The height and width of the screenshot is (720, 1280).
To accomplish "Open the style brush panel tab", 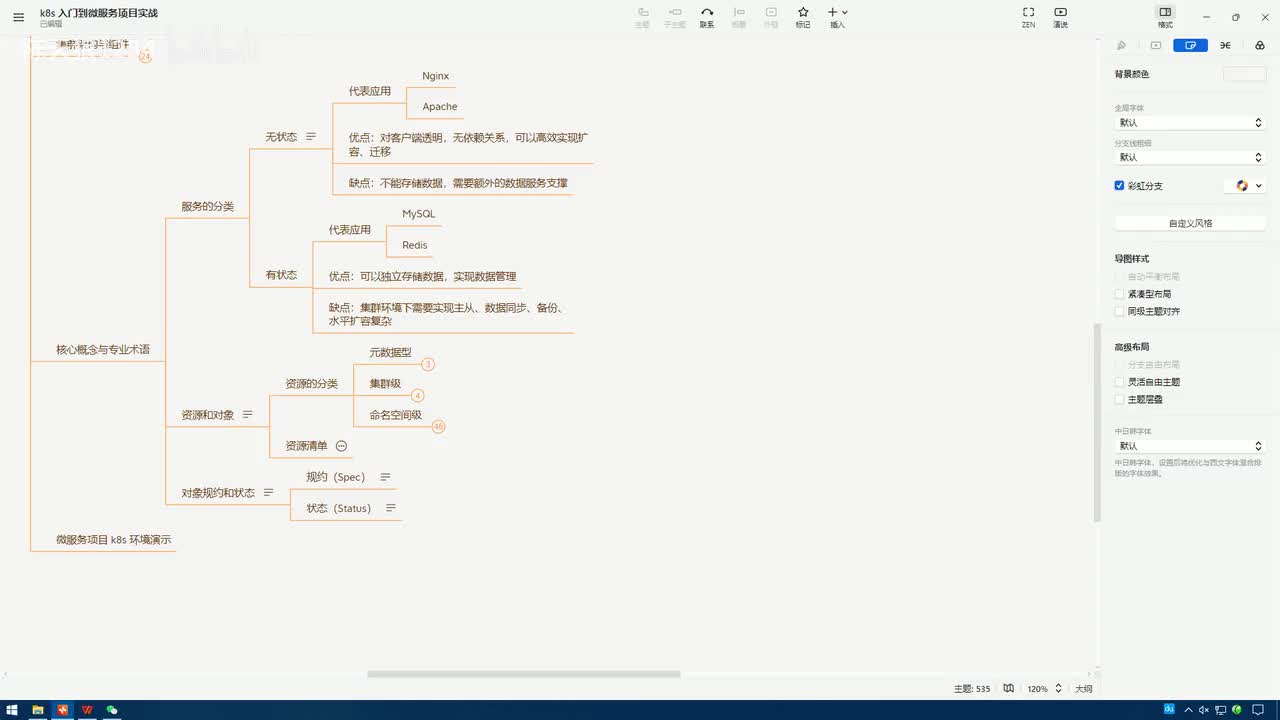I will tap(1121, 46).
